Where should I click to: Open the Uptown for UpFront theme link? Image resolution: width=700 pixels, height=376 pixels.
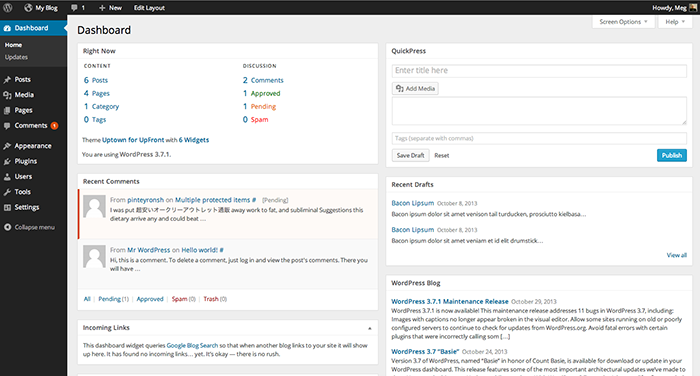133,140
